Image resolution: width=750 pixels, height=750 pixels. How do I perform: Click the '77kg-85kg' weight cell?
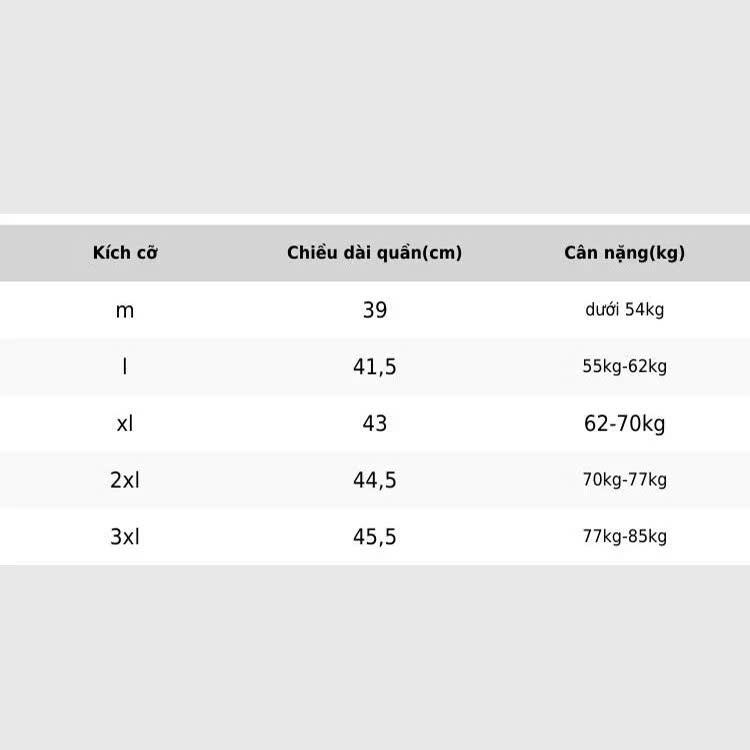624,536
